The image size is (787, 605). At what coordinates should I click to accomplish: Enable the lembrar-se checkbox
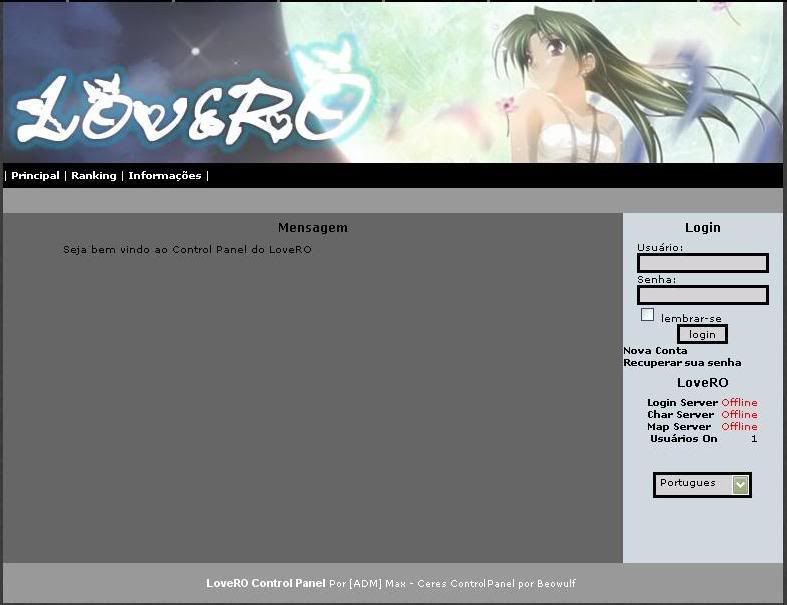647,315
